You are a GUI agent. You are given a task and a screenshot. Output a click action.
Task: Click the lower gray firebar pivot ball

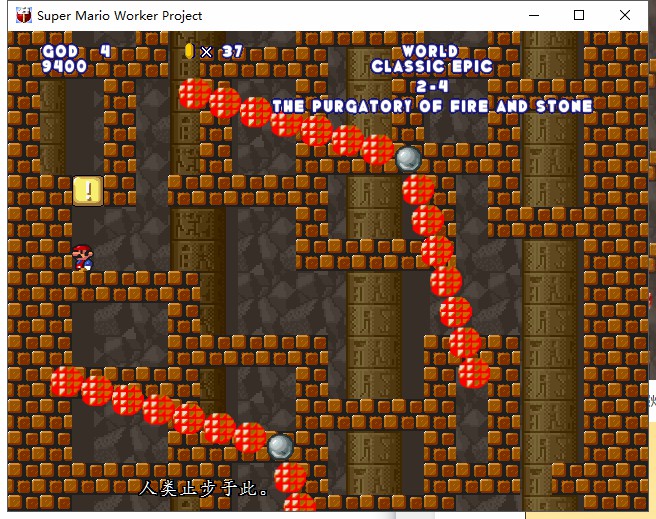pyautogui.click(x=280, y=447)
